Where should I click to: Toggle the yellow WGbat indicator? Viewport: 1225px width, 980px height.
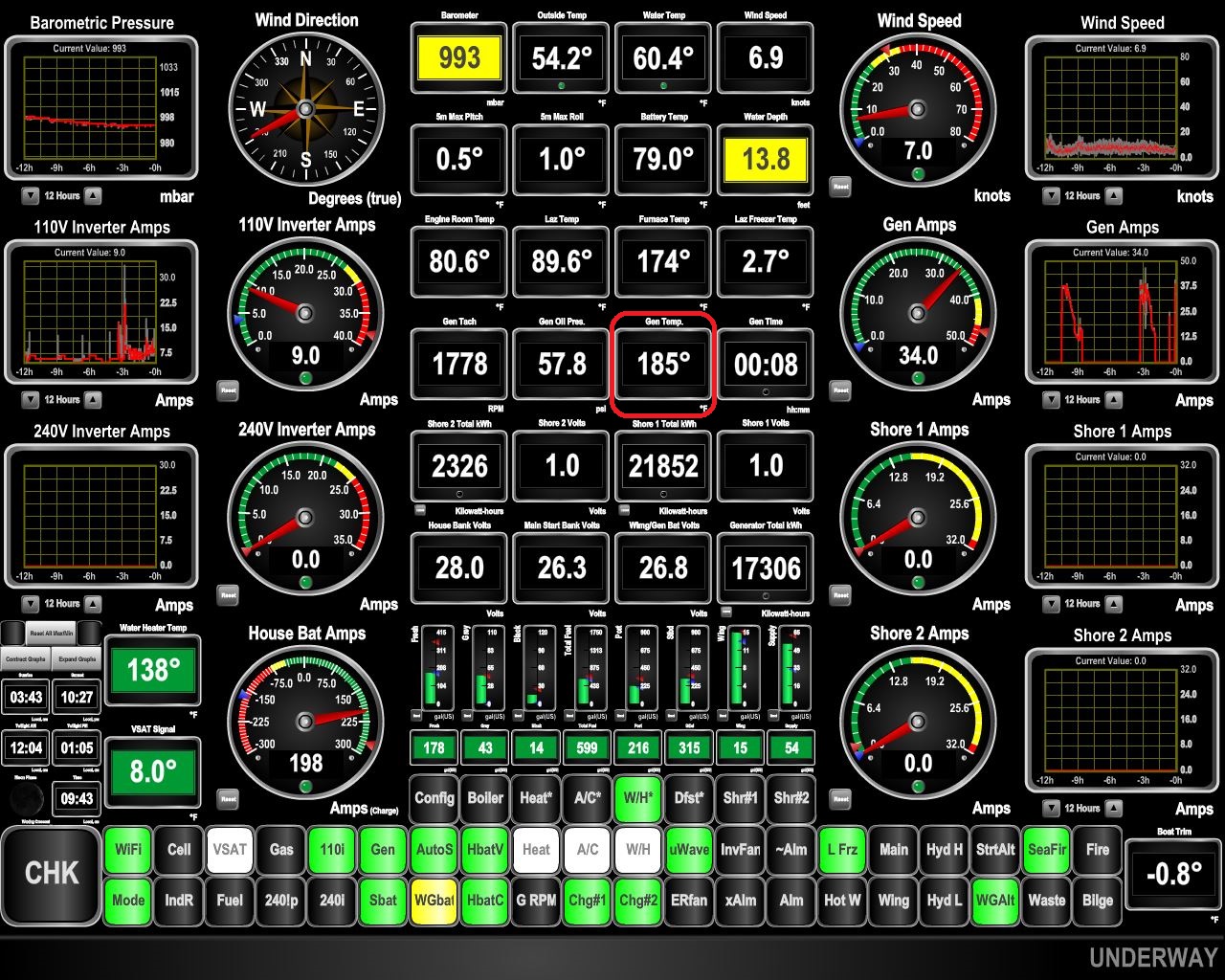tap(434, 901)
